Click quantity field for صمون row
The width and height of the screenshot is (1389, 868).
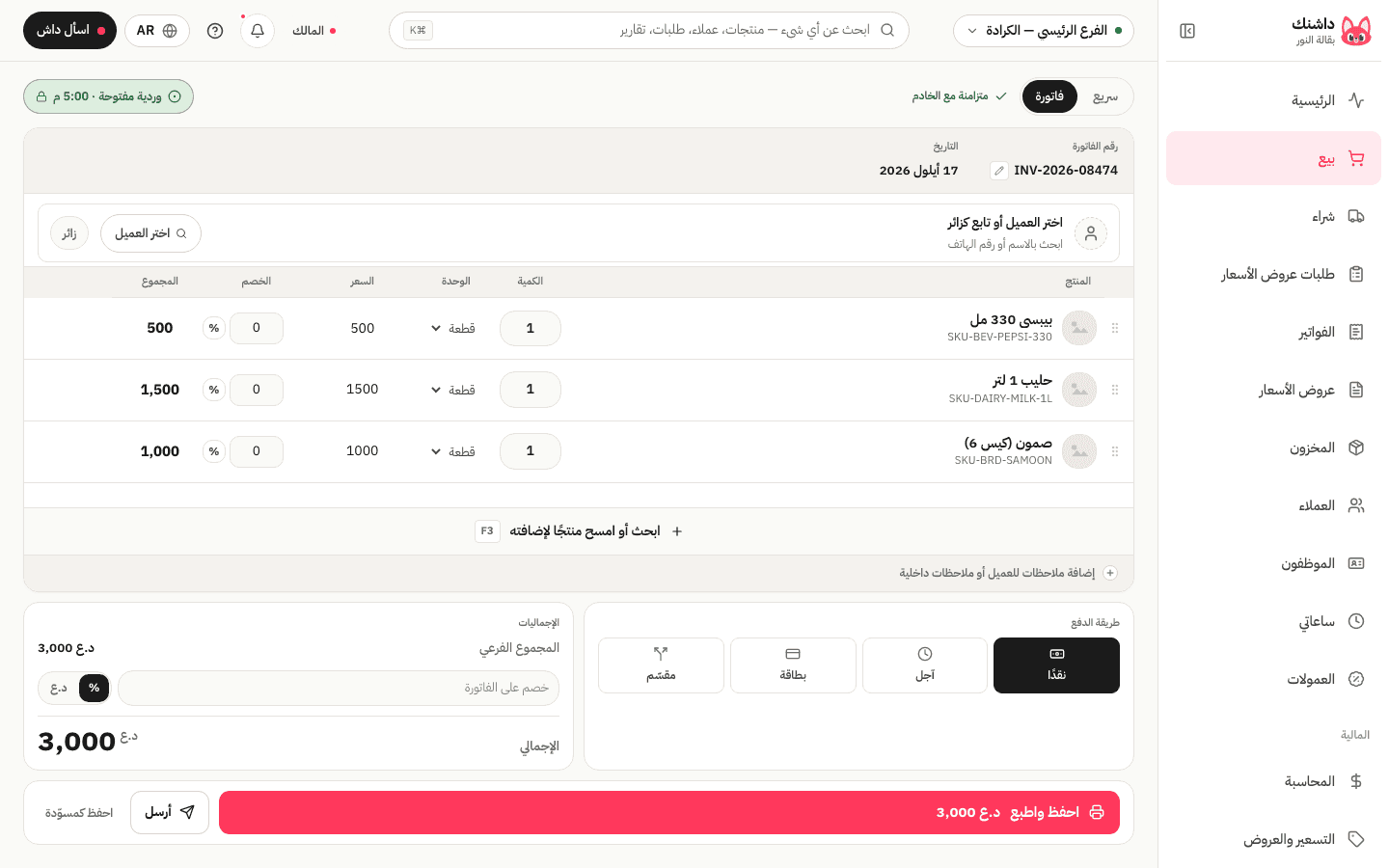[x=531, y=451]
